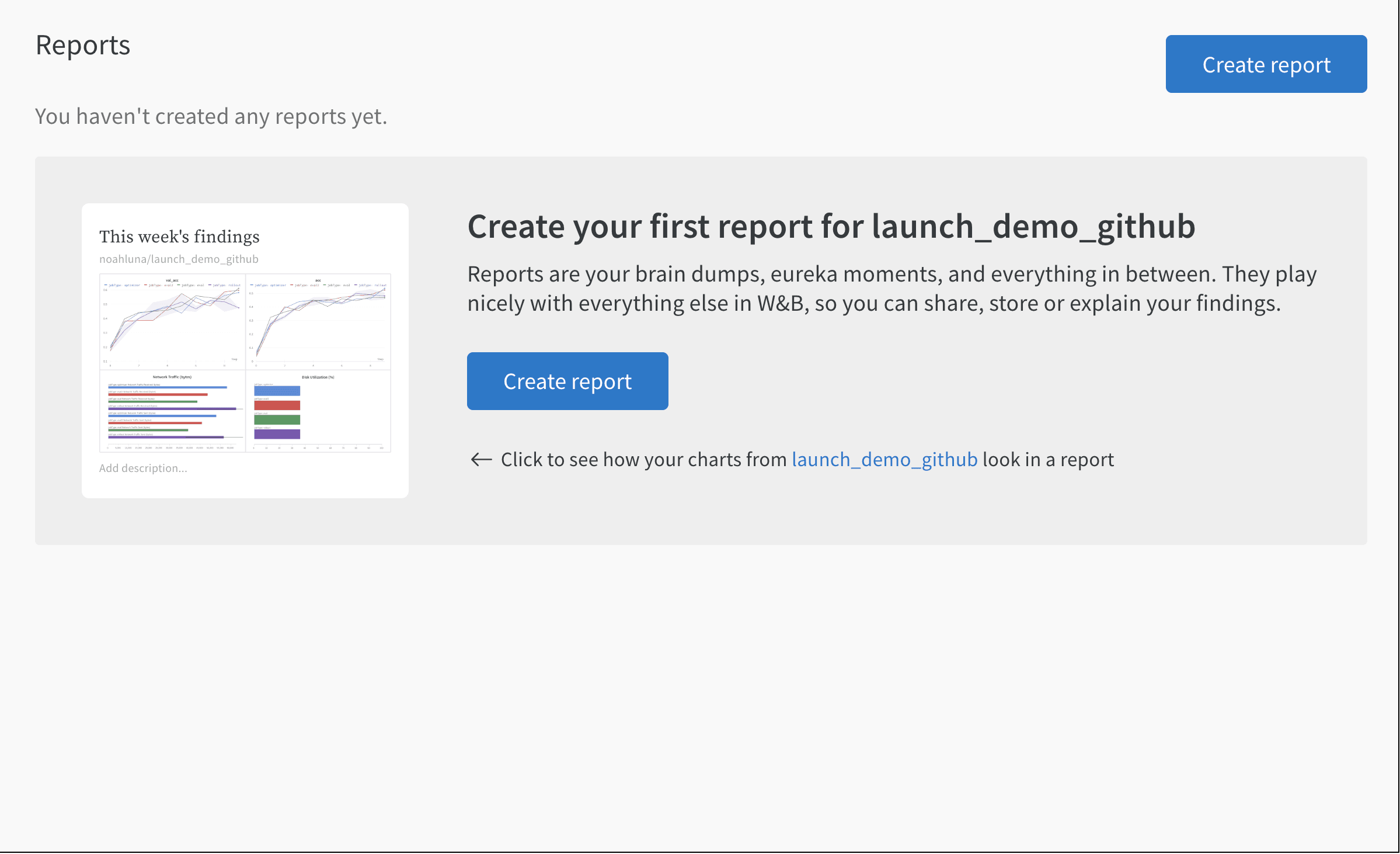Click the 'This week's findings' title
The image size is (1400, 854).
click(179, 237)
